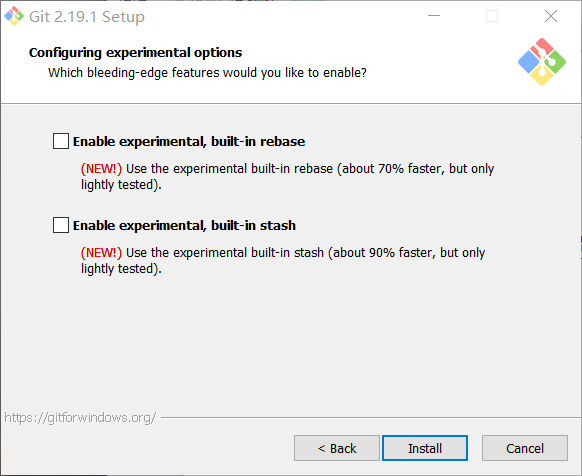The image size is (582, 476).
Task: Click the large Git logo in the header
Action: point(542,62)
